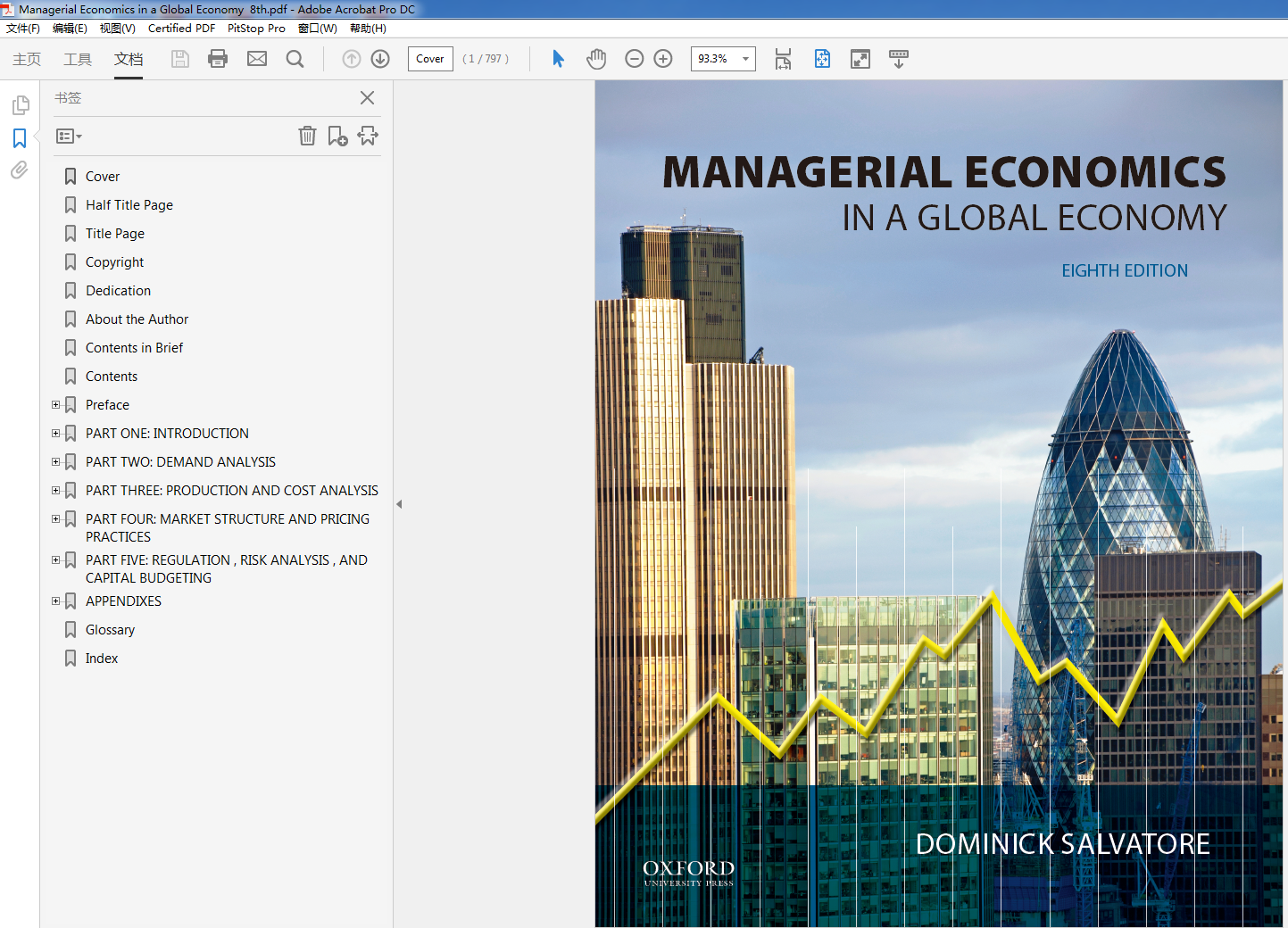This screenshot has width=1288, height=928.
Task: Click the page label input field
Action: point(430,59)
